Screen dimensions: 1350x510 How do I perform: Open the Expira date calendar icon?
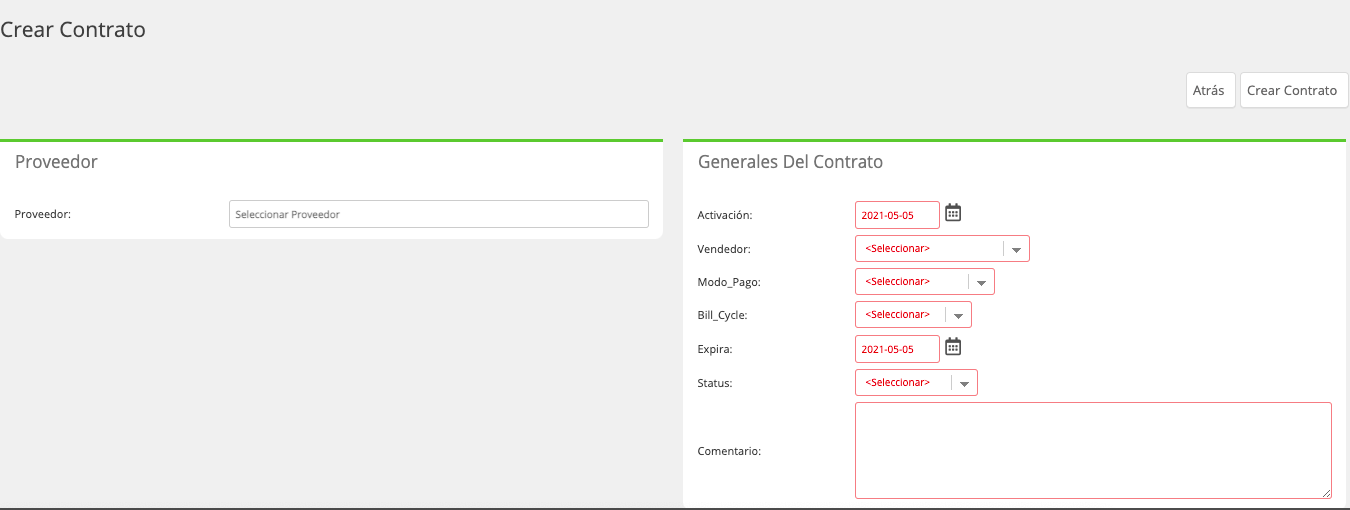click(953, 346)
